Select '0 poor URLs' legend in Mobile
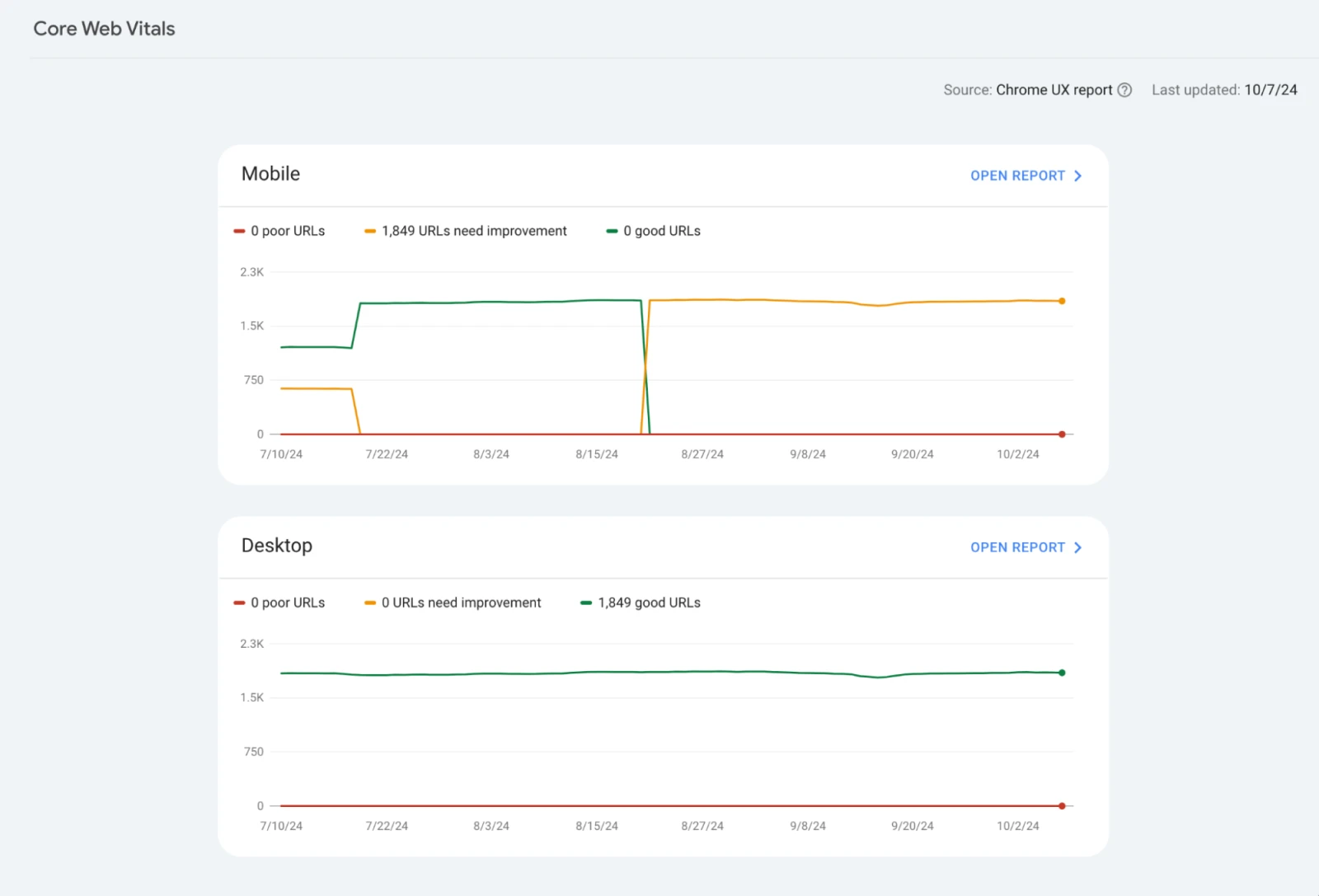The height and width of the screenshot is (896, 1319). click(288, 231)
